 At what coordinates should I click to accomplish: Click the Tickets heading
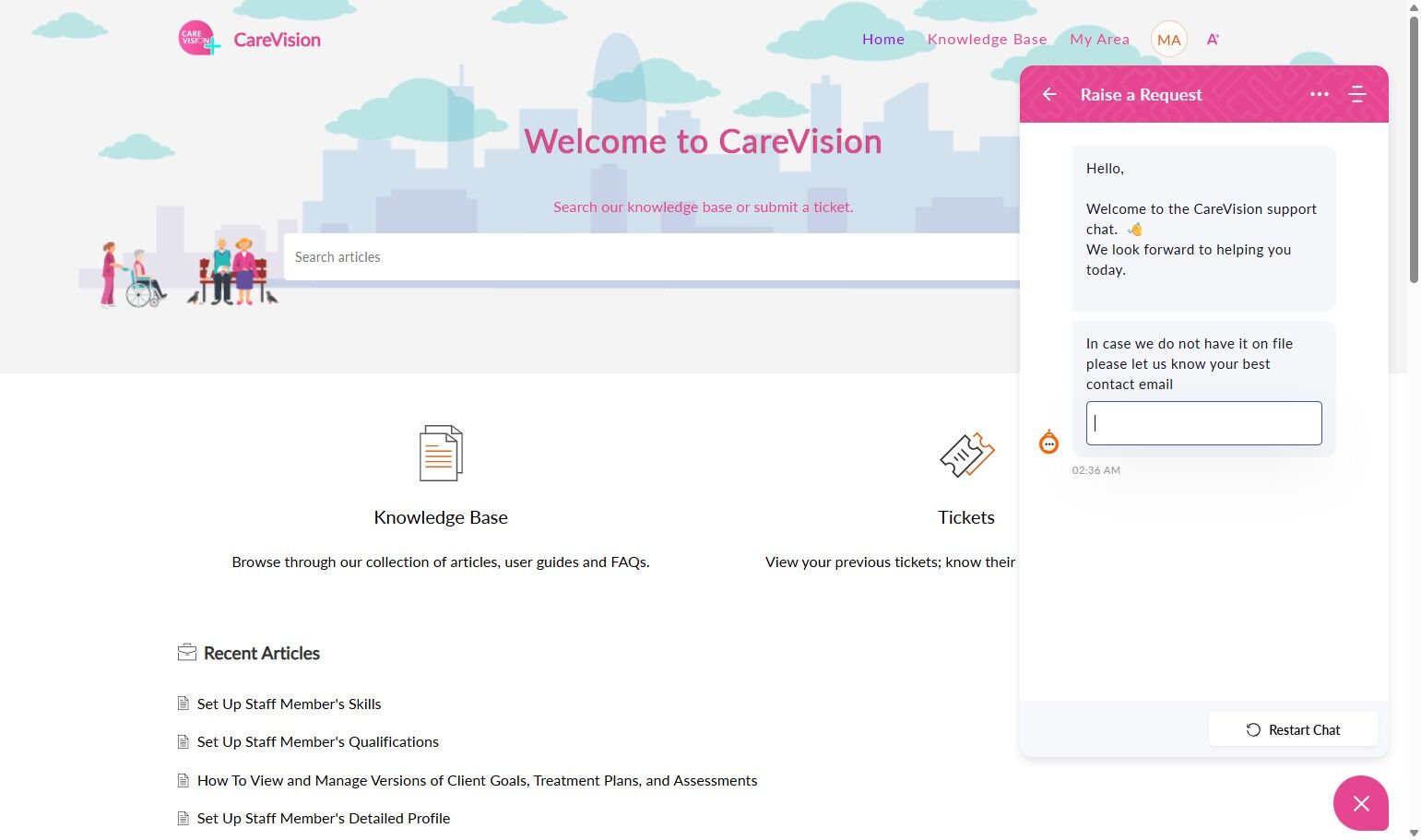pos(966,517)
